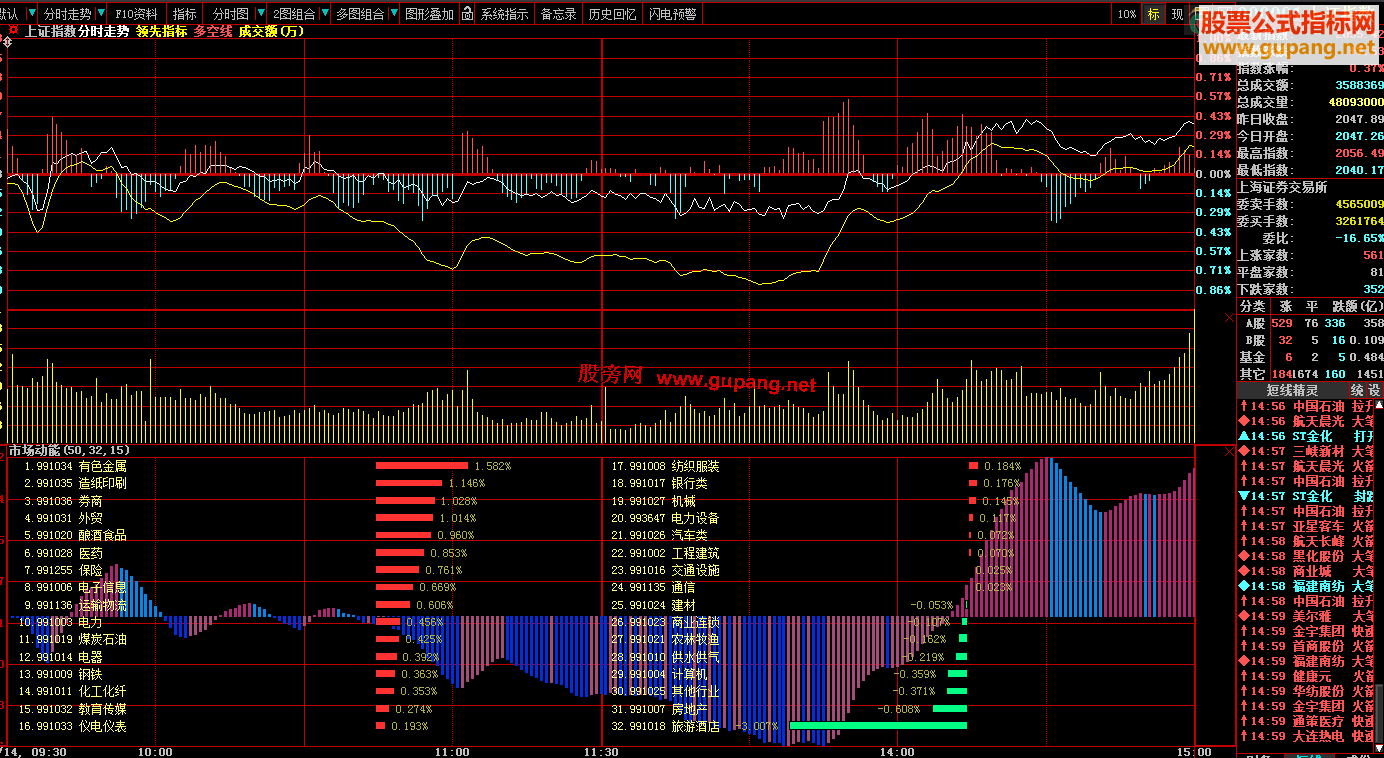Click the red diamond icon beside 14:58 黑化股份

pos(1243,557)
